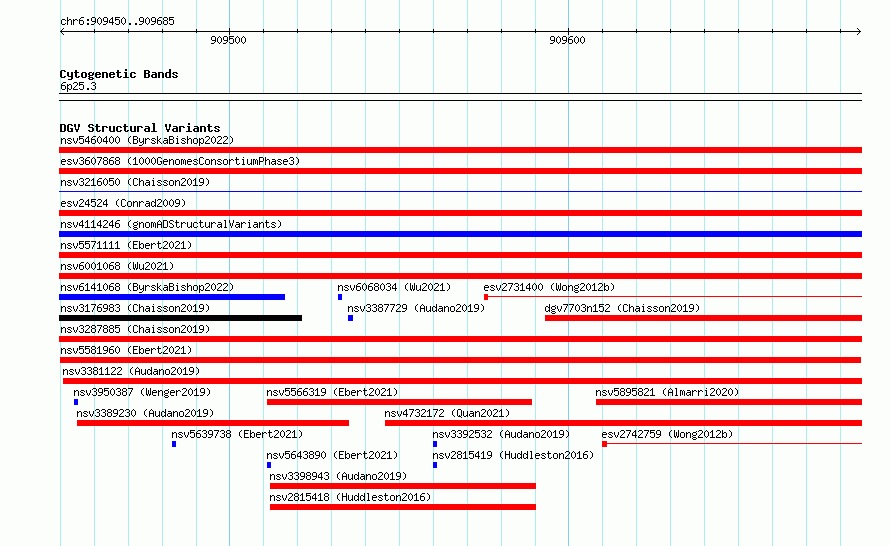Select the nsv3216050 (Chaisson2019) label
The image size is (890, 546).
point(135,182)
